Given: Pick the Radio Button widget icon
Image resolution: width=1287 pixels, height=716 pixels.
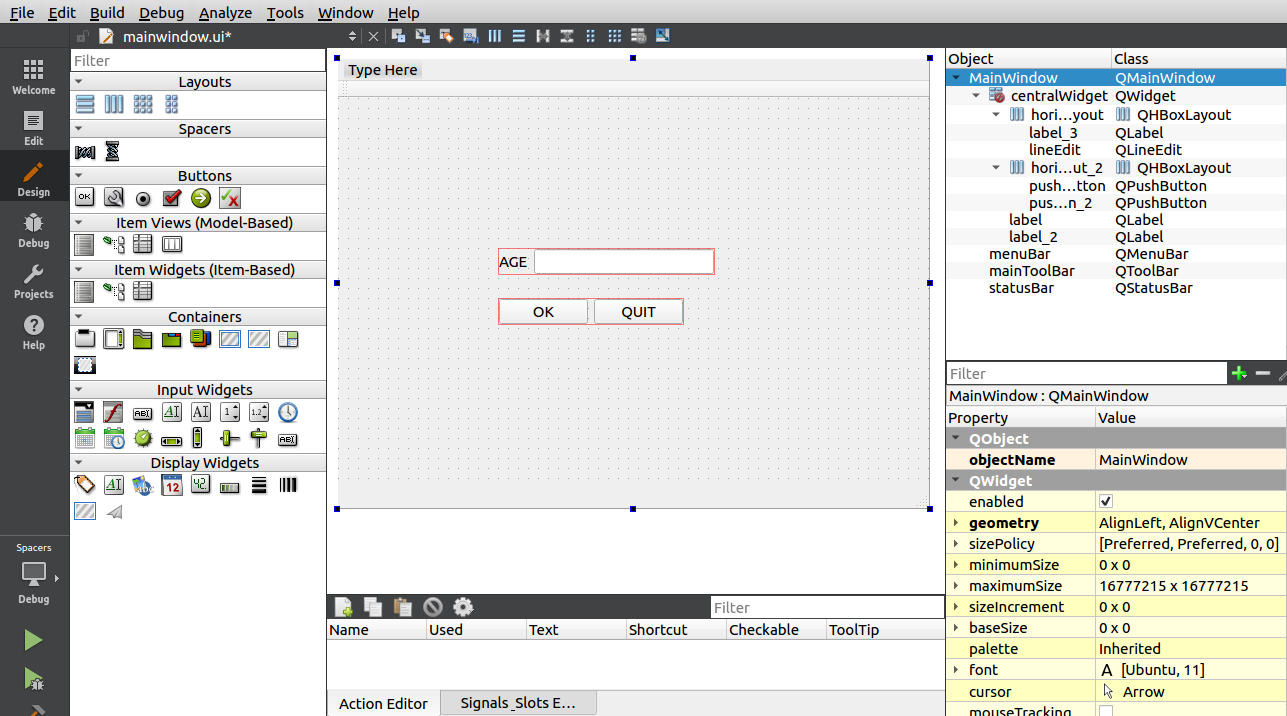Looking at the screenshot, I should [143, 198].
